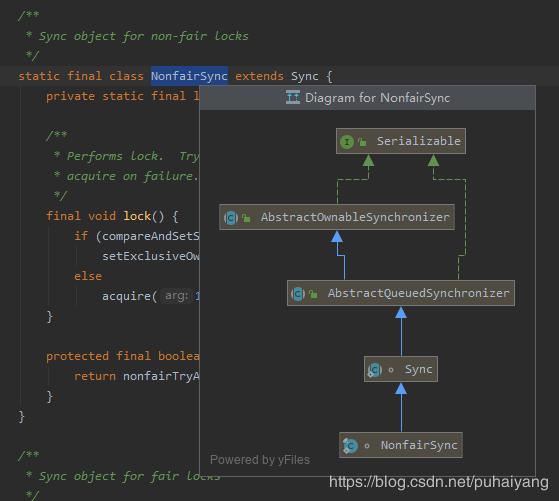Select the AbstractOwnableSynchronizer class node

tap(337, 217)
